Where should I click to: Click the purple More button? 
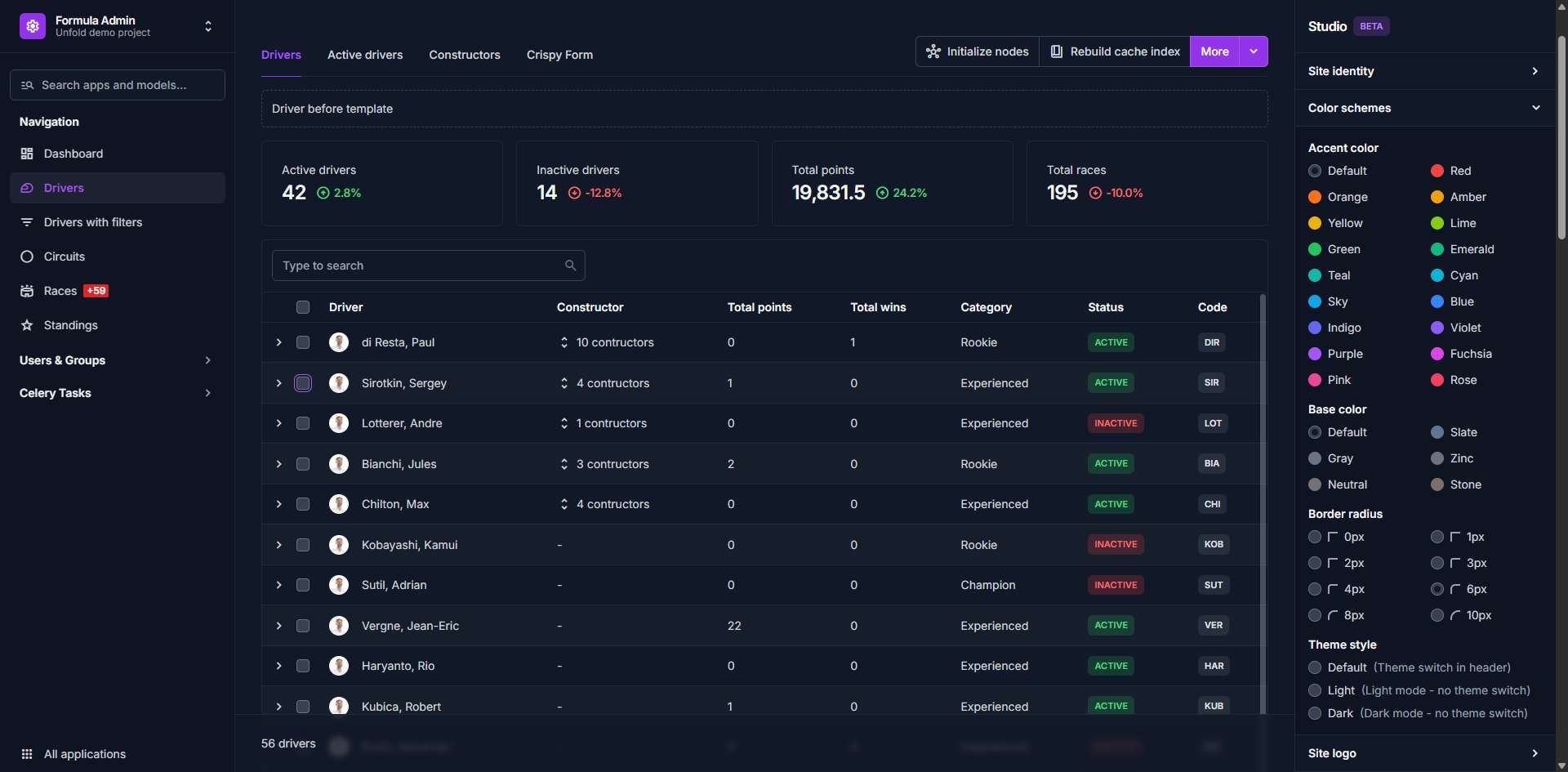[x=1215, y=51]
